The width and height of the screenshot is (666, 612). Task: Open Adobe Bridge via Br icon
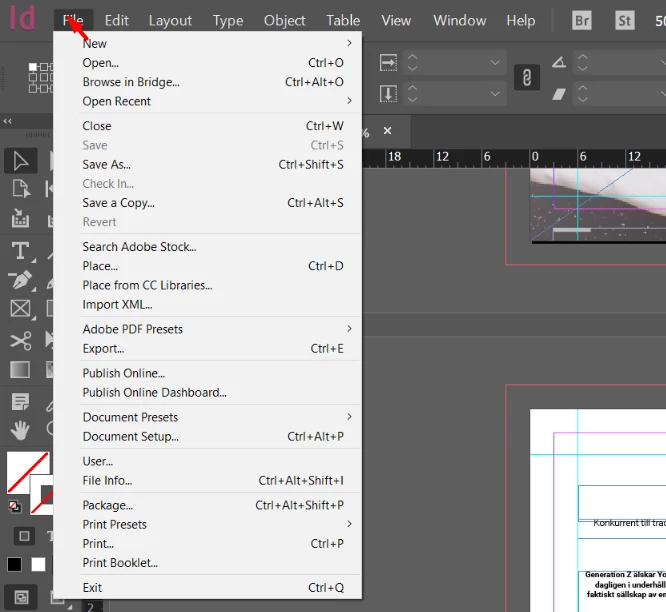(582, 20)
